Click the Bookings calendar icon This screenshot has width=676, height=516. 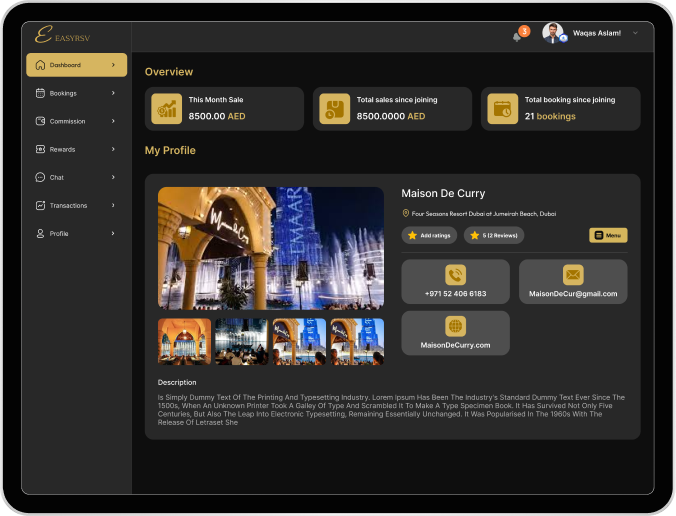[x=40, y=93]
